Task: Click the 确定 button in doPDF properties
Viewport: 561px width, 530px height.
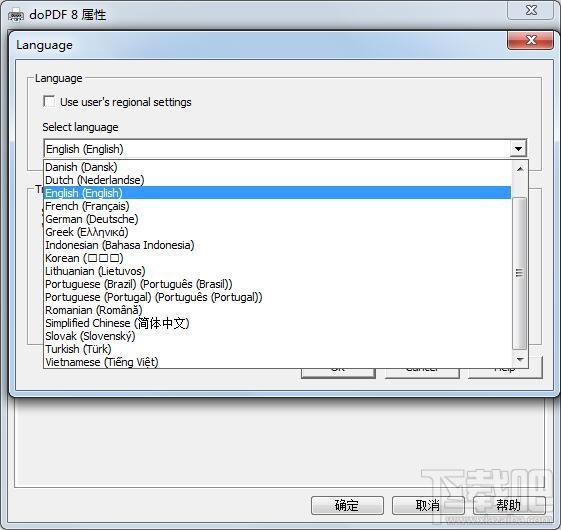Action: [347, 505]
